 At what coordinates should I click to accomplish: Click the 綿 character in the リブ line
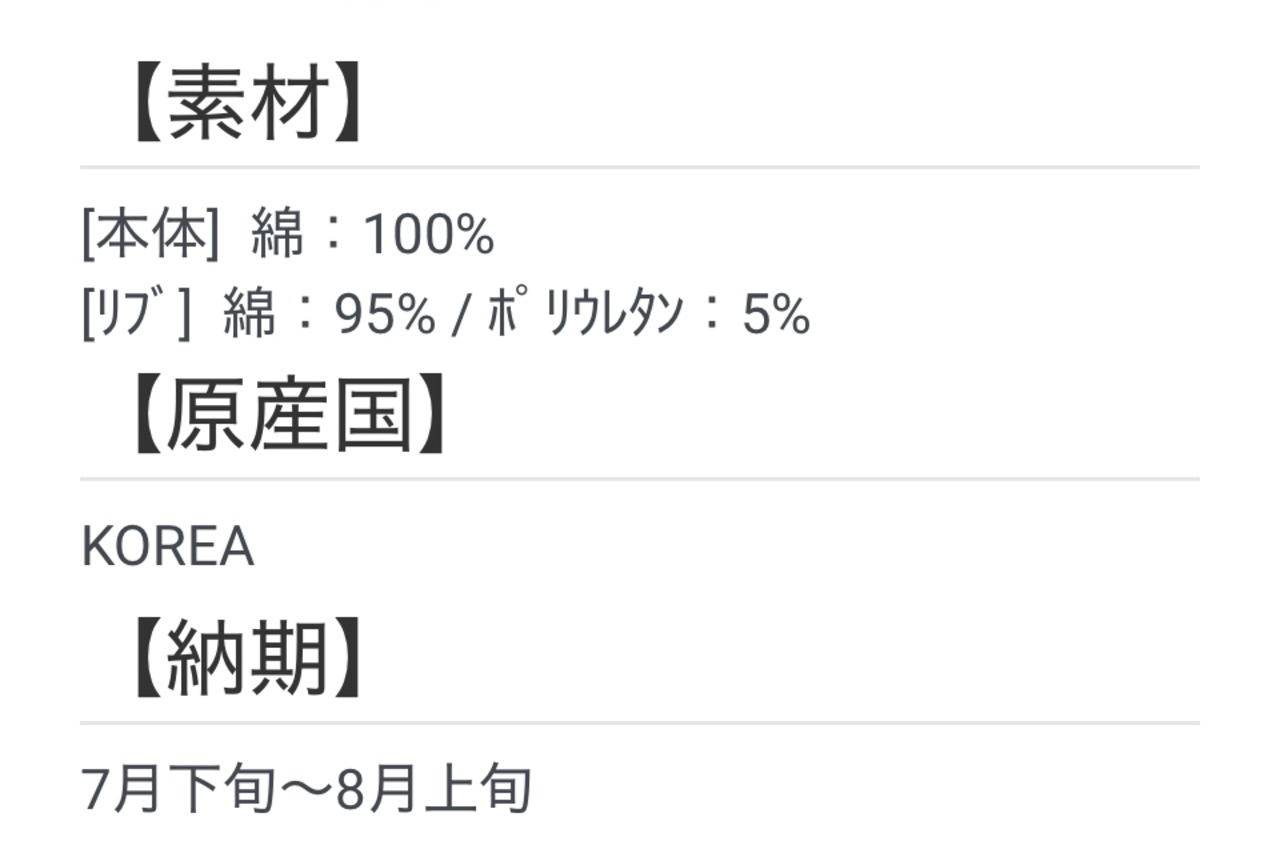(x=249, y=315)
